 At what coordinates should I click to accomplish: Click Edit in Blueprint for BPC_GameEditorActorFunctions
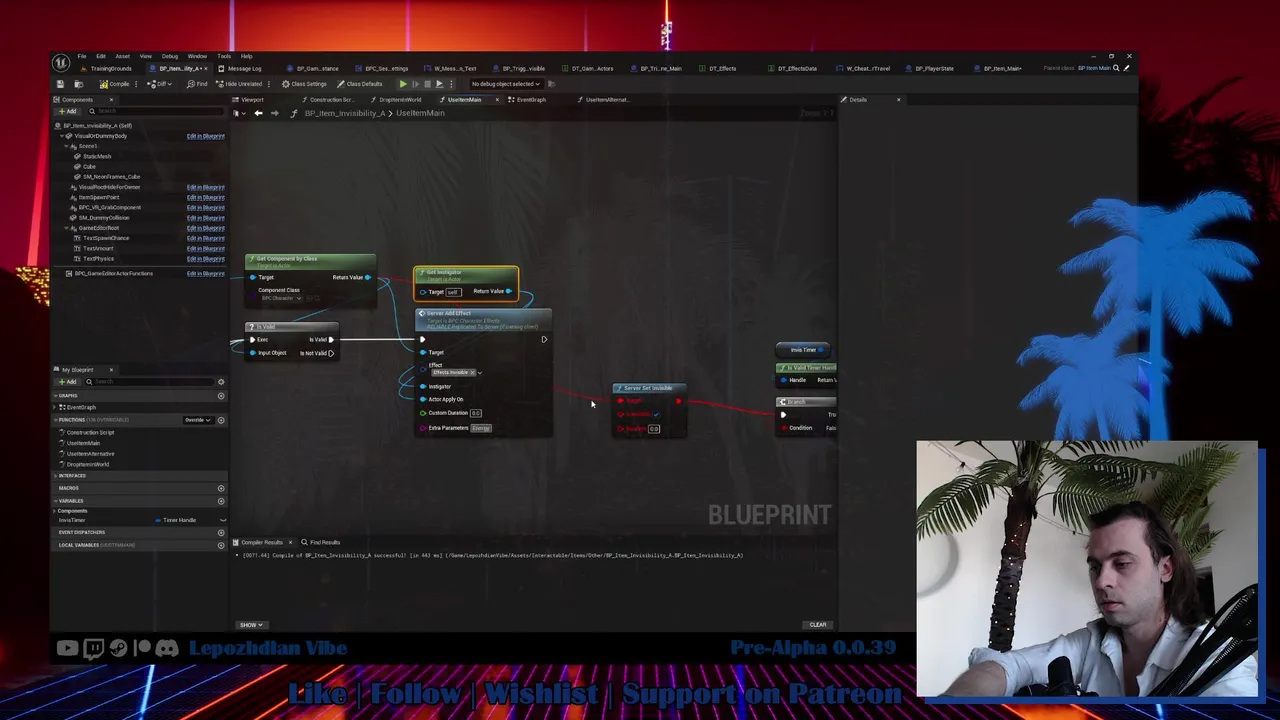pos(205,273)
